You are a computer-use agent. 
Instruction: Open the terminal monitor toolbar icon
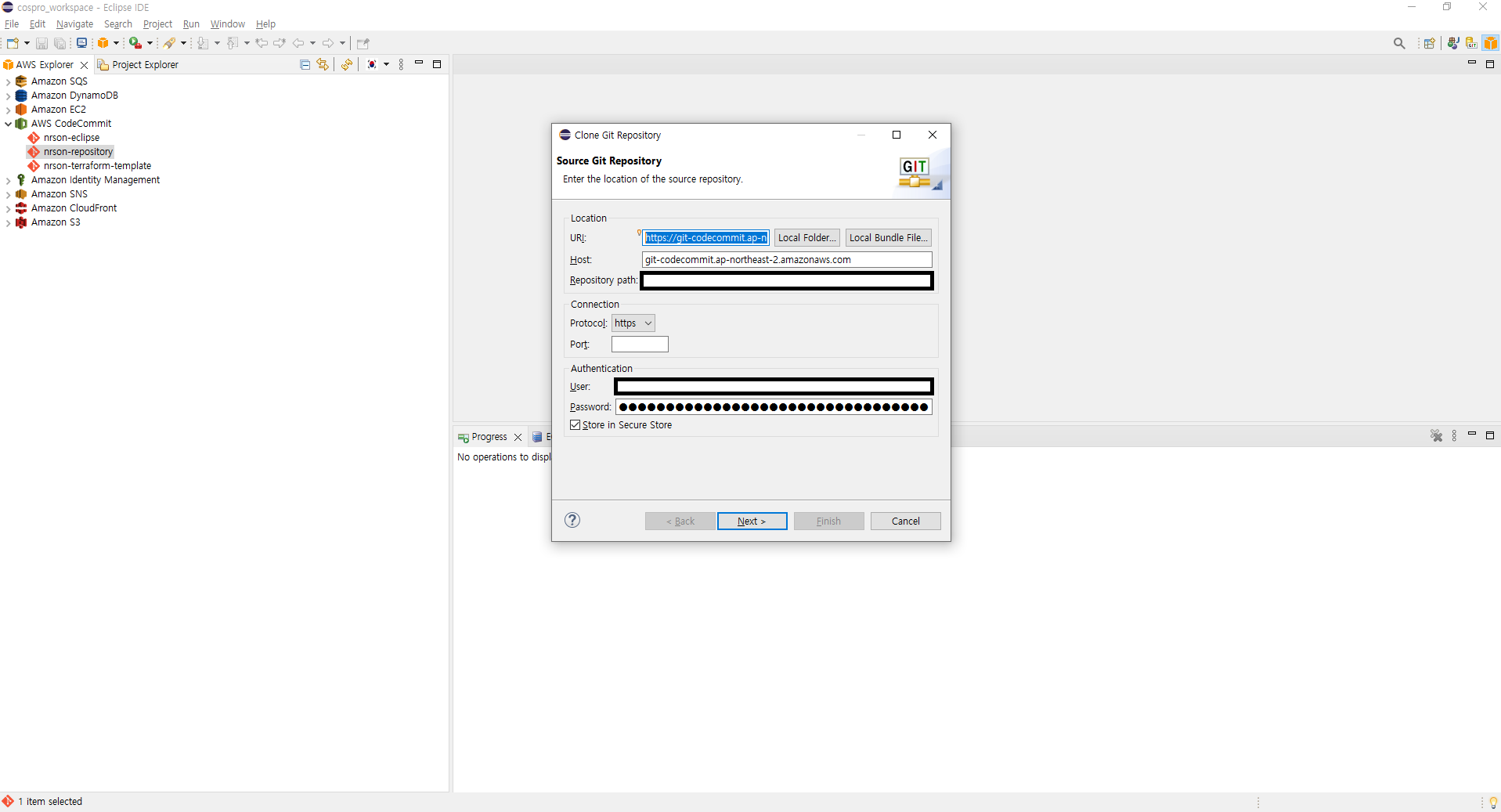[x=81, y=43]
